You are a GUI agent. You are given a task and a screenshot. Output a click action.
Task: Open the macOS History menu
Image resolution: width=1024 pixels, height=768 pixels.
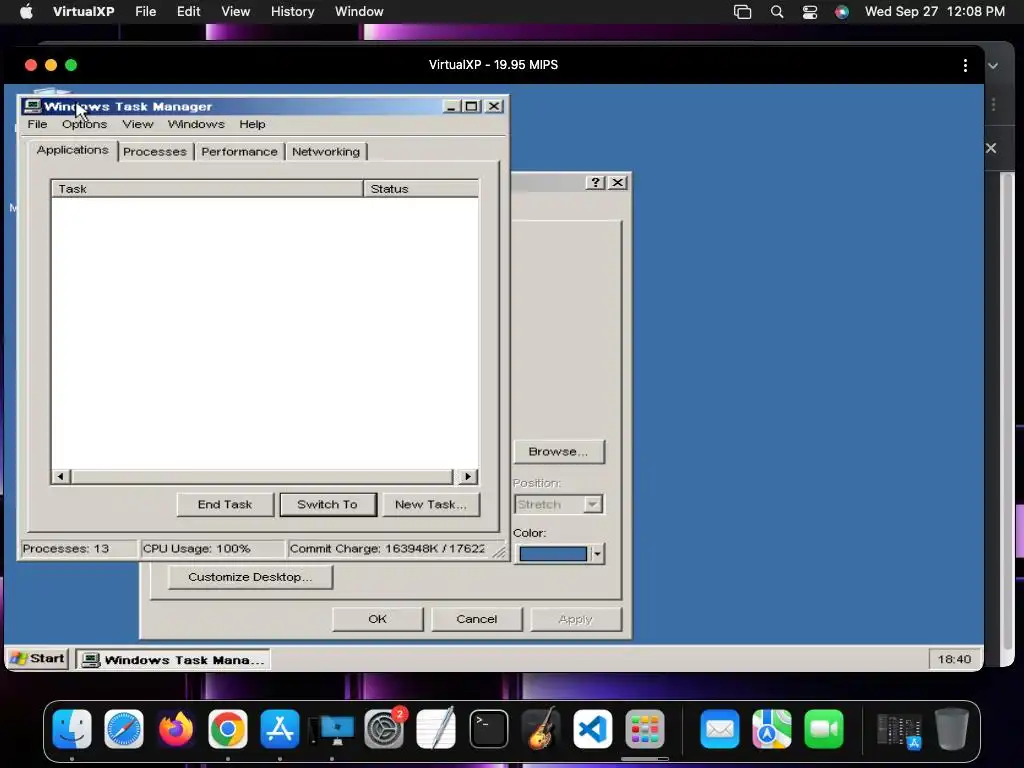293,12
